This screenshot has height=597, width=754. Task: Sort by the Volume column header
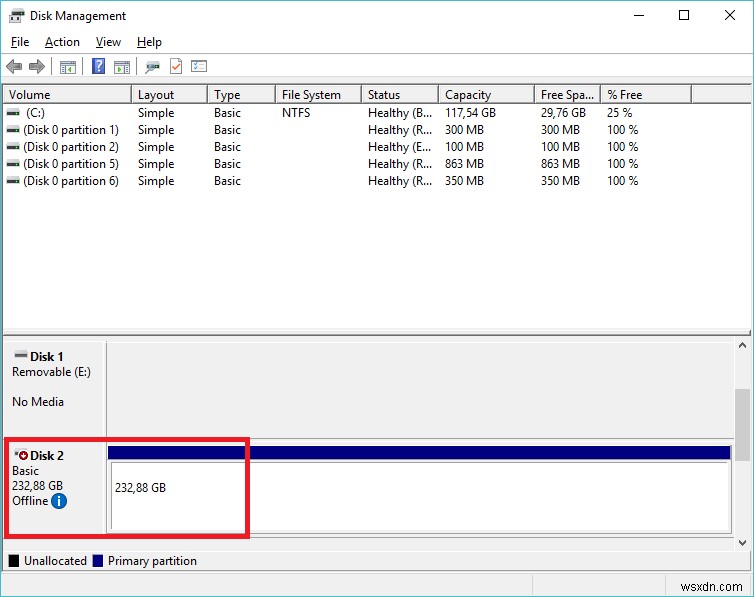pos(67,95)
